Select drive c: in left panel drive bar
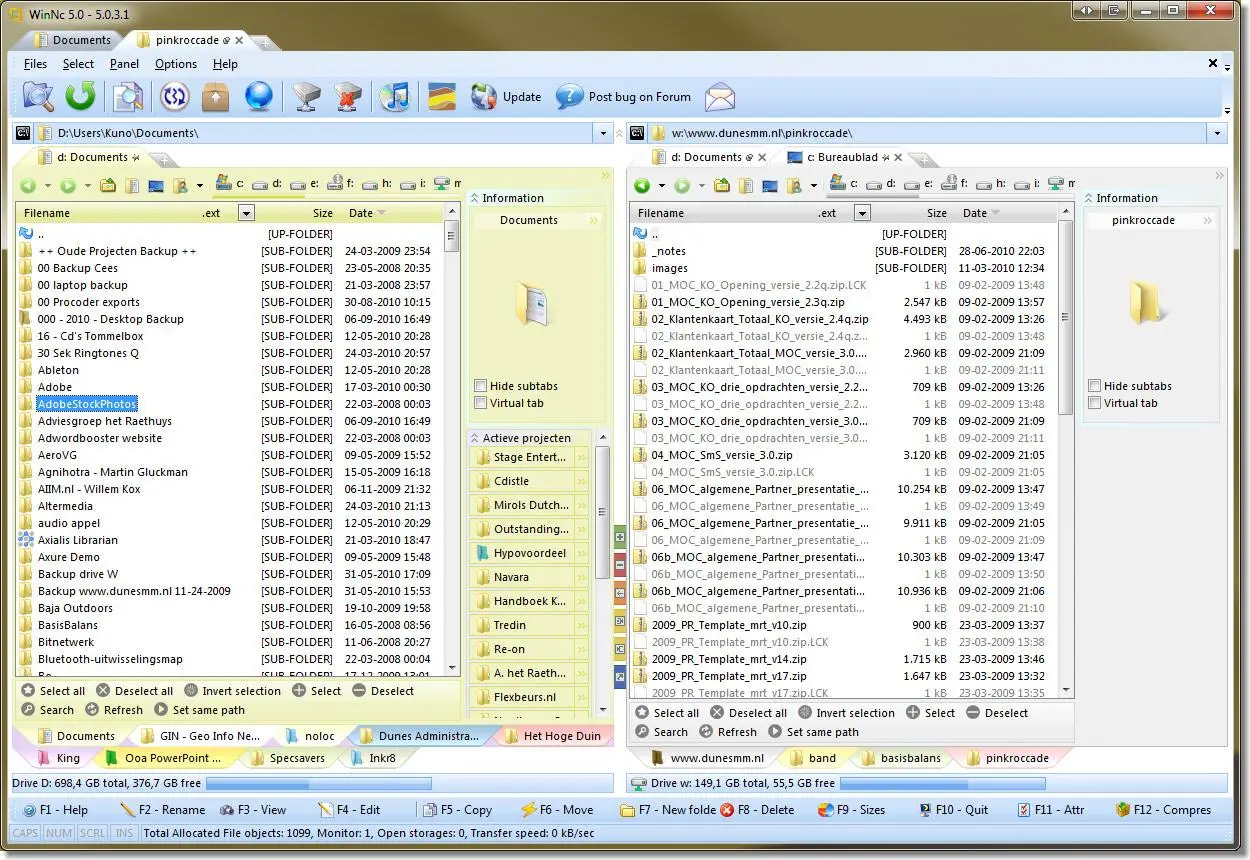 tap(230, 184)
